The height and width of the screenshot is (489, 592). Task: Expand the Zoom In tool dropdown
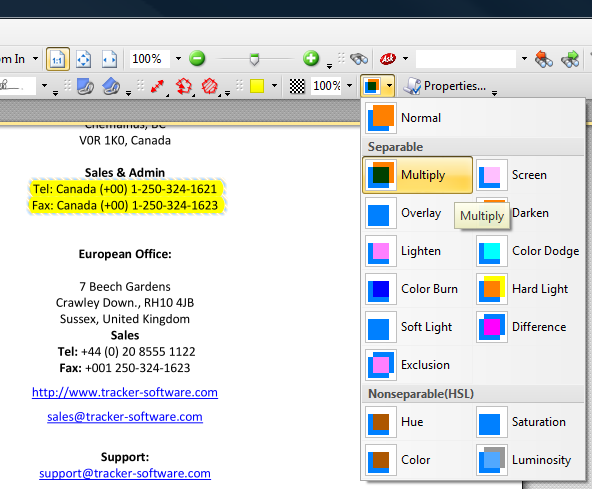(x=35, y=59)
